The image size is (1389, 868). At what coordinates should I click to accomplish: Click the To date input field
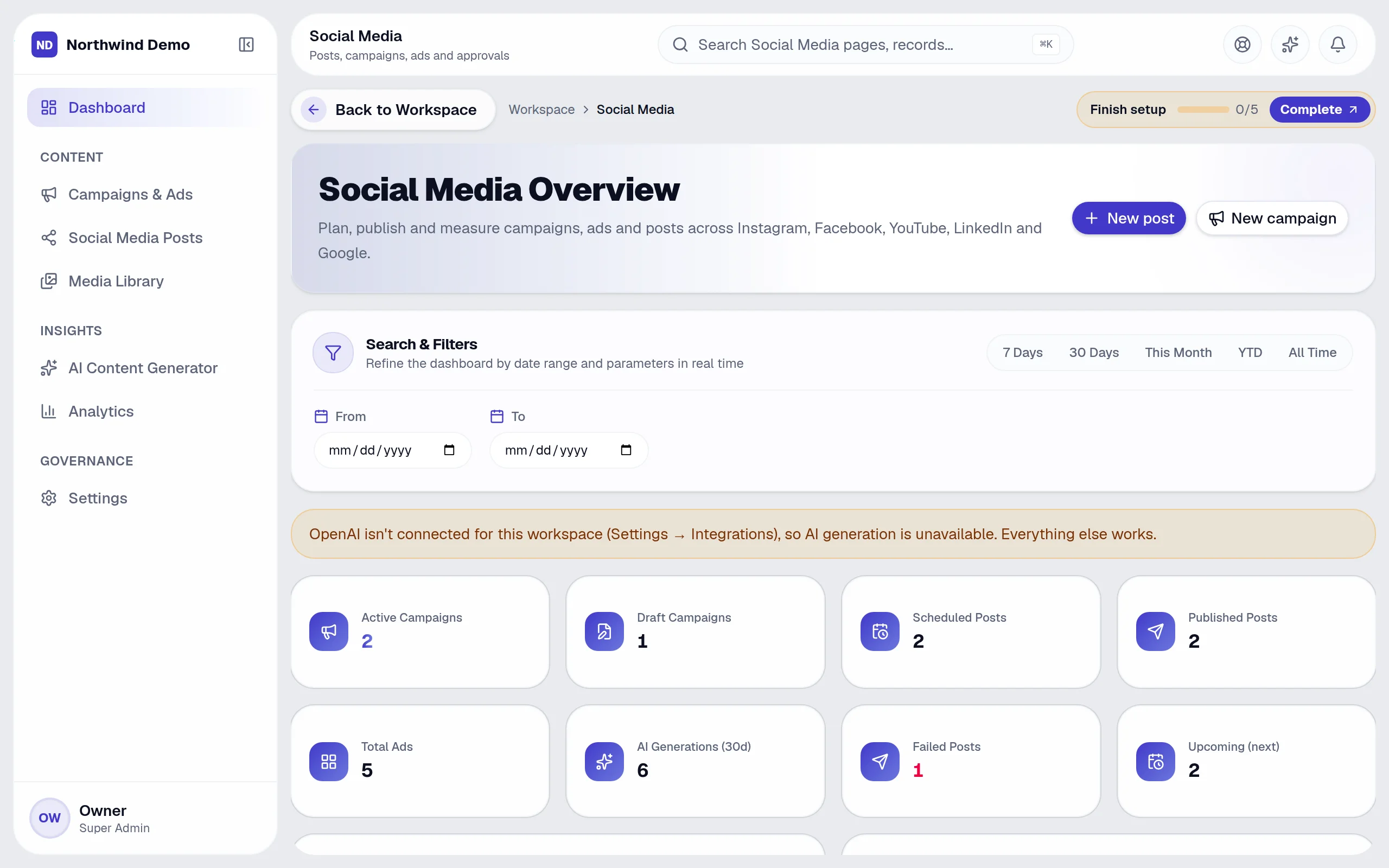569,450
